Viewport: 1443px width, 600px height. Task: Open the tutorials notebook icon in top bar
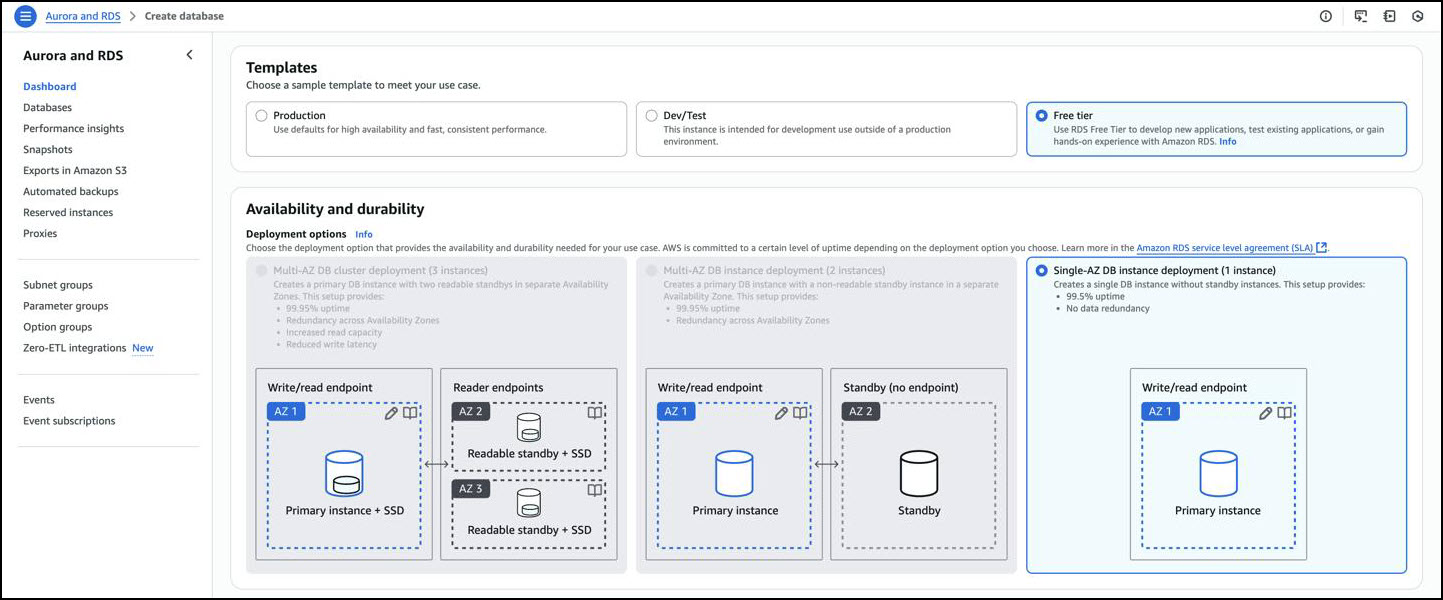[x=1389, y=16]
